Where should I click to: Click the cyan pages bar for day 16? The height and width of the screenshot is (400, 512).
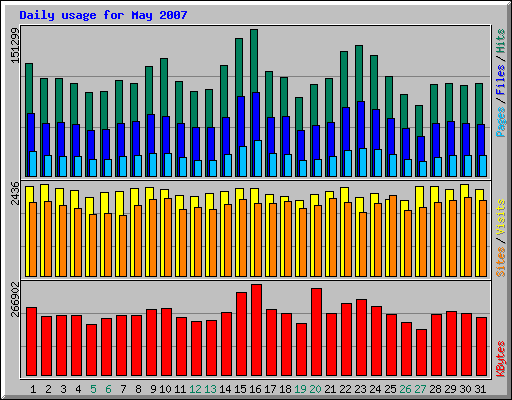tap(258, 158)
